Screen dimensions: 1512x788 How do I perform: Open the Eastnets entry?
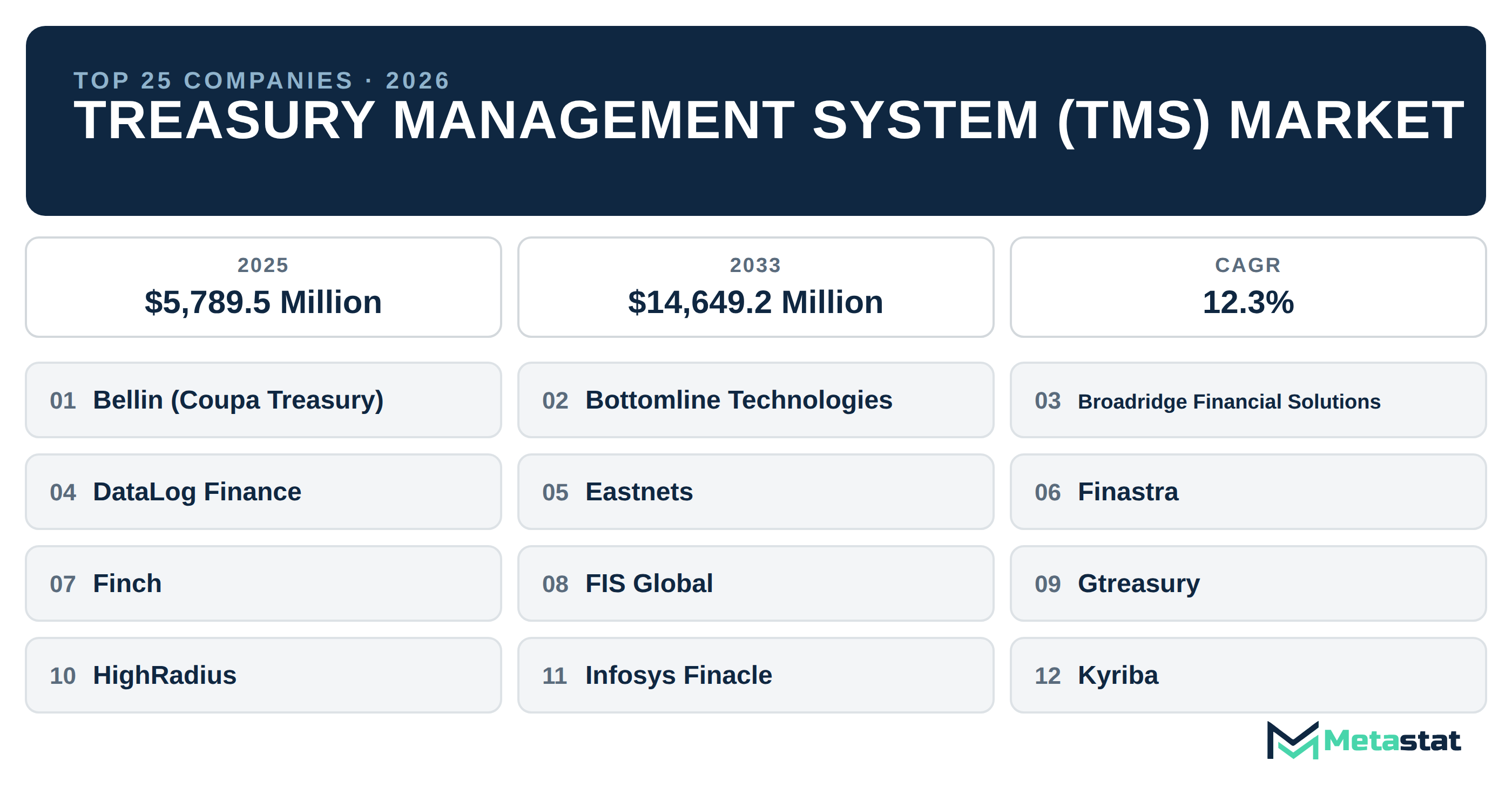click(755, 492)
